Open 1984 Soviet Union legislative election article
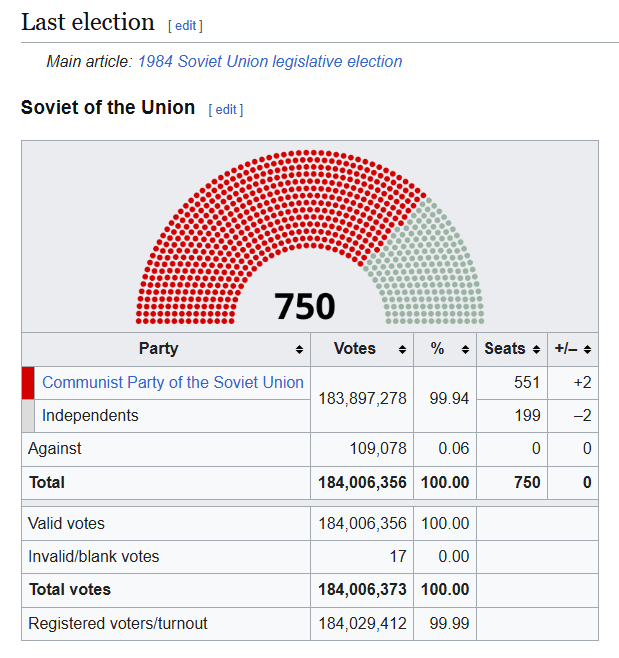The image size is (619, 658). [270, 62]
